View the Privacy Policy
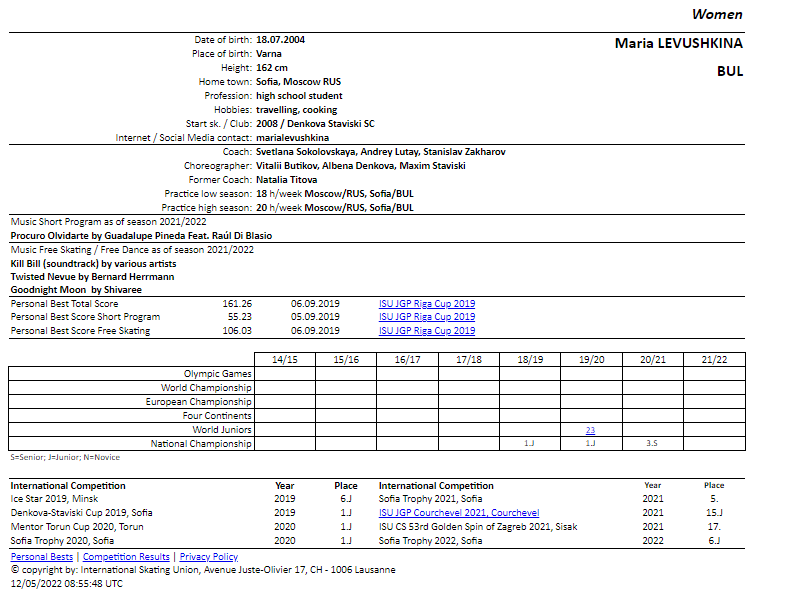807x603 pixels. click(209, 557)
